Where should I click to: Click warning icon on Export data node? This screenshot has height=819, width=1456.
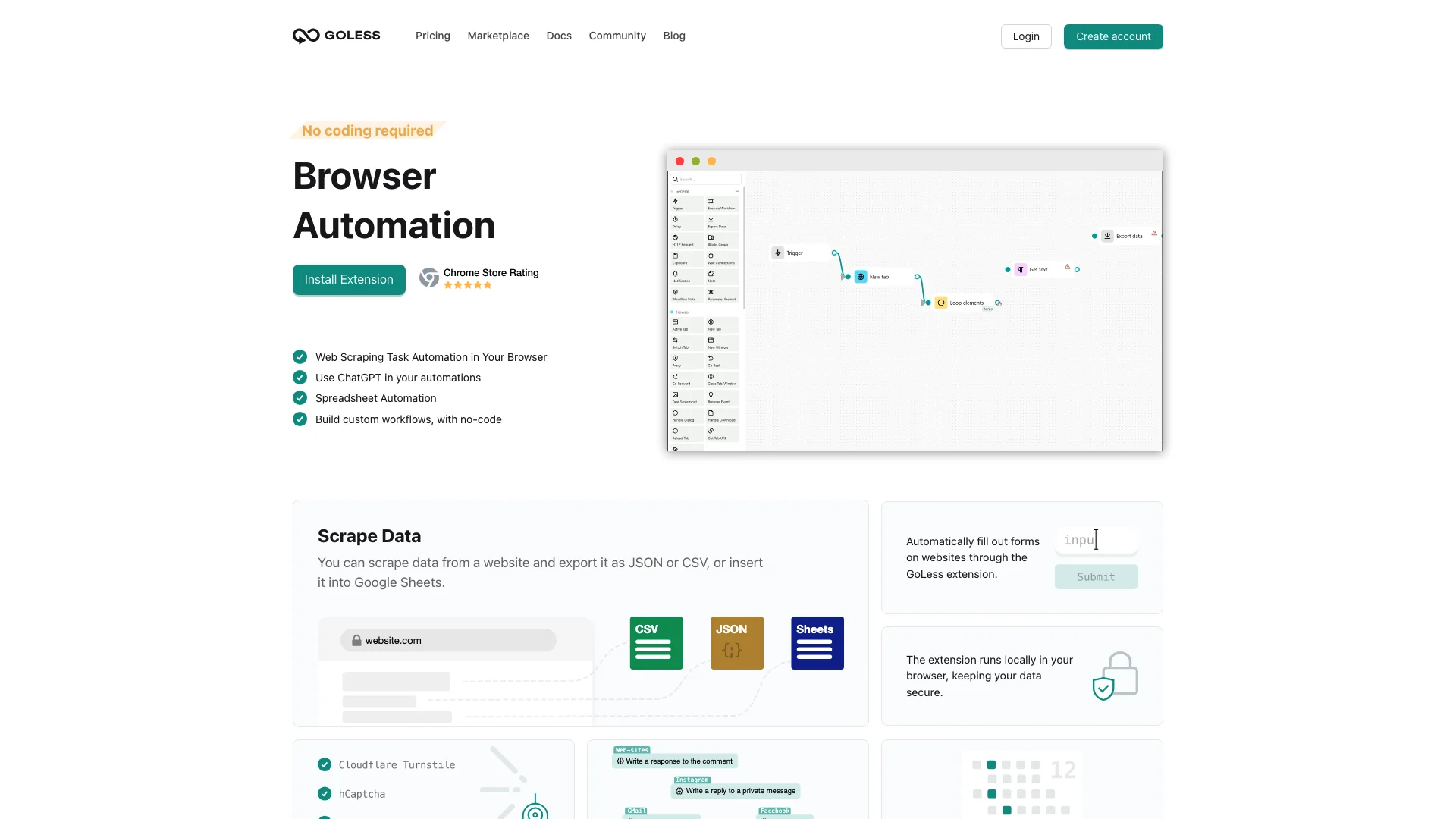1154,234
